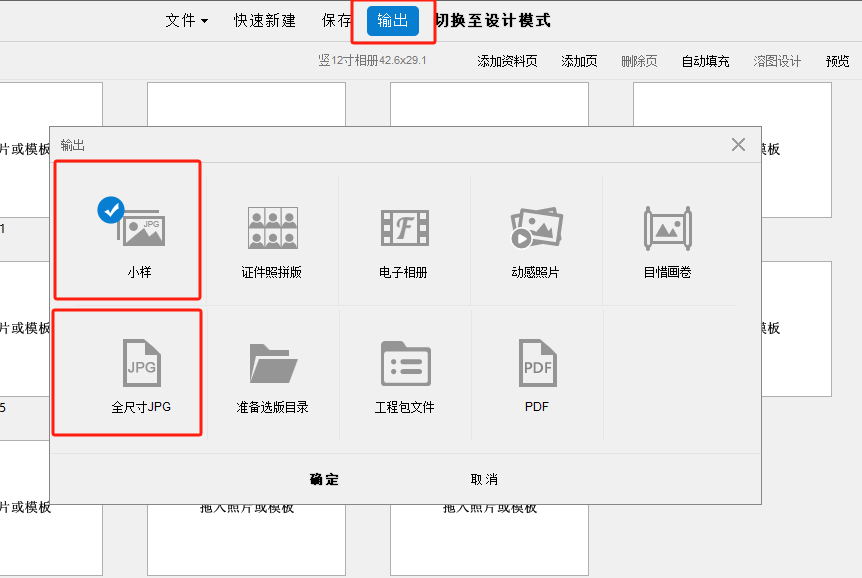Screen dimensions: 862x578
Task: Cancel the dialog via 取消
Action: point(484,480)
